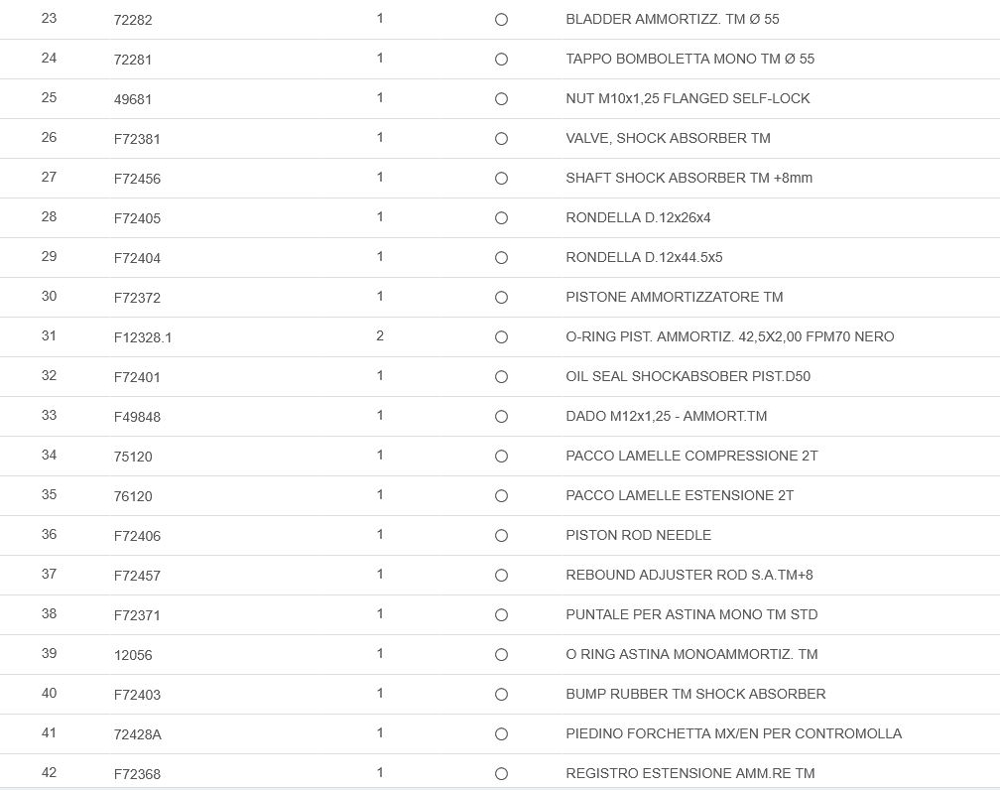Select the circle for PACCO LAMELLE COMPRESSIONE 2T
The width and height of the screenshot is (1000, 790).
pos(501,456)
